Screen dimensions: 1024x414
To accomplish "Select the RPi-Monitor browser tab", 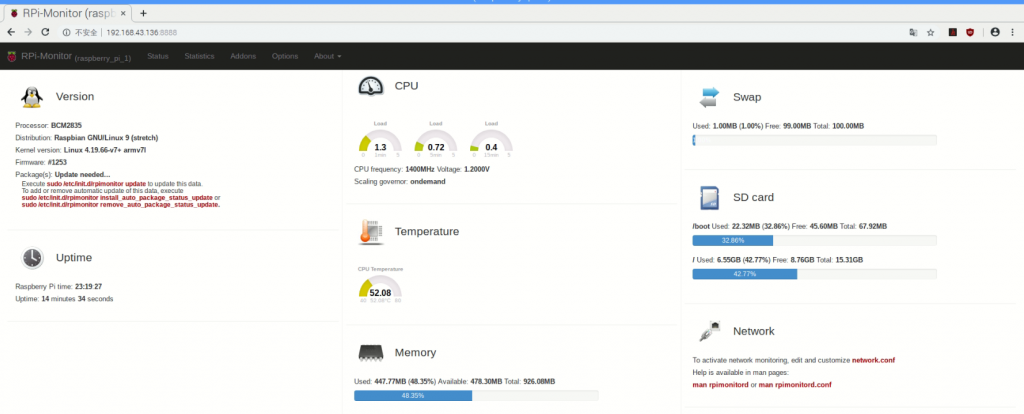I will (68, 13).
